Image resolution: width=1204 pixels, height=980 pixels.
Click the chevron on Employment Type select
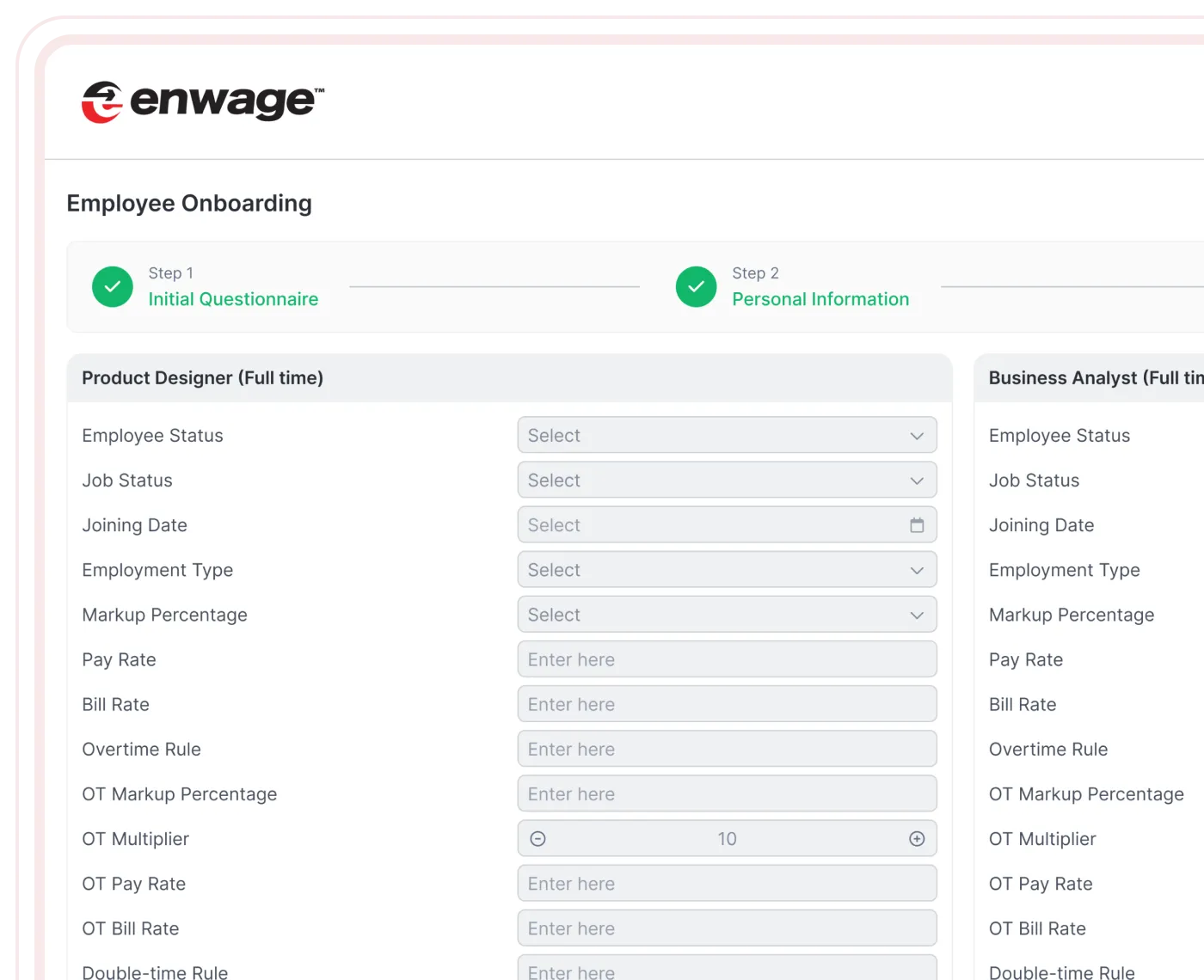coord(918,569)
